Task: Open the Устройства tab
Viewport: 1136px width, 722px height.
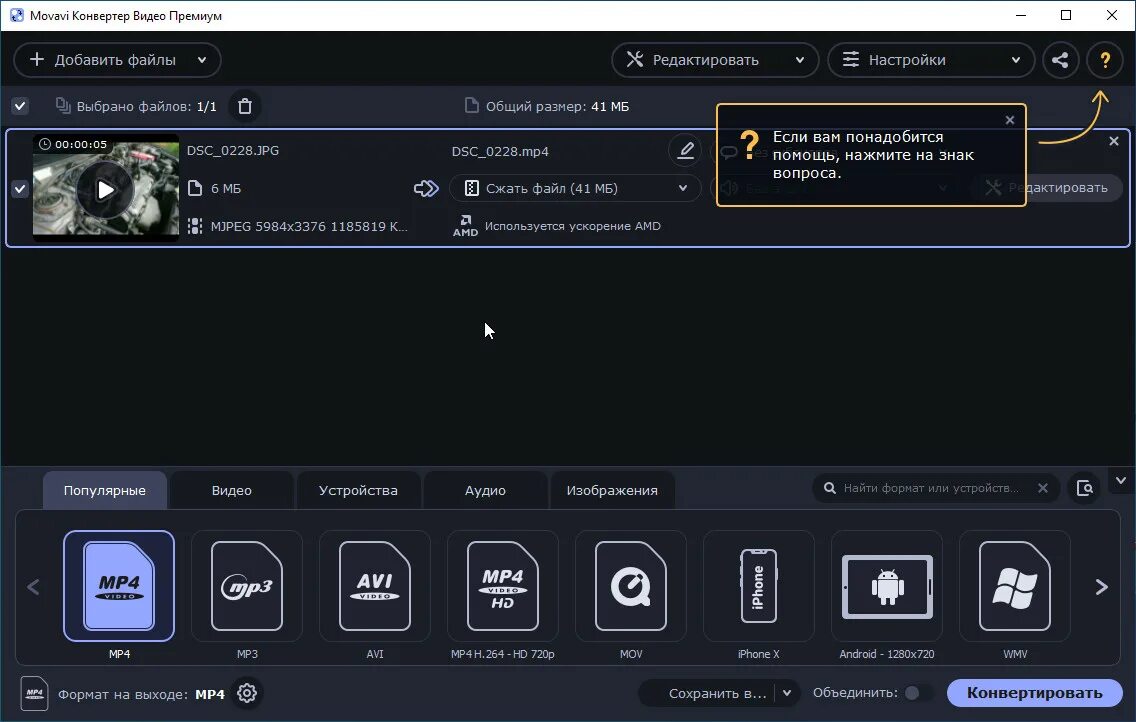Action: coord(359,490)
